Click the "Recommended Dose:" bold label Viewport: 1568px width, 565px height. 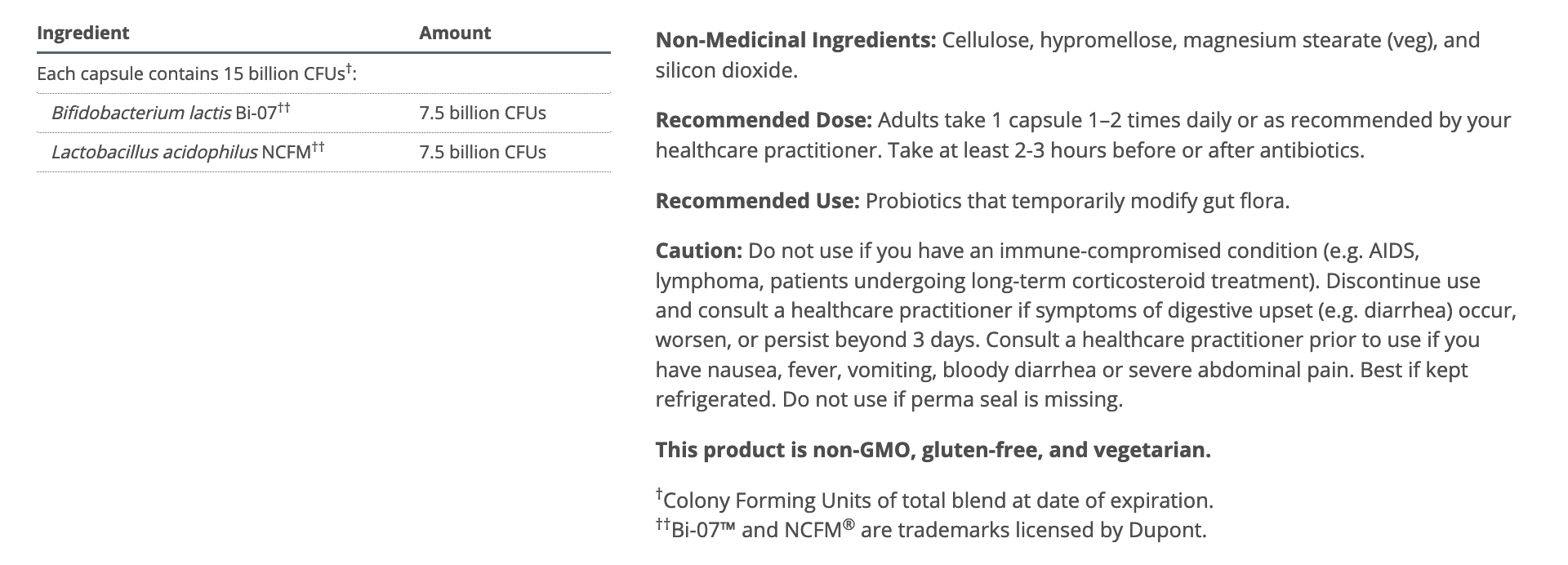click(764, 121)
